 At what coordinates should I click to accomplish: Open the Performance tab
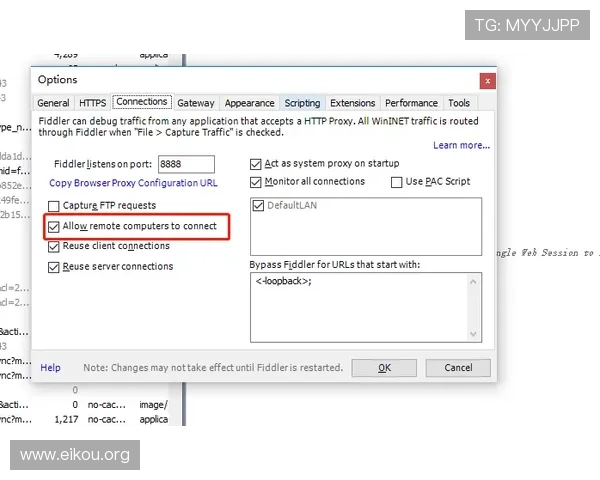411,103
